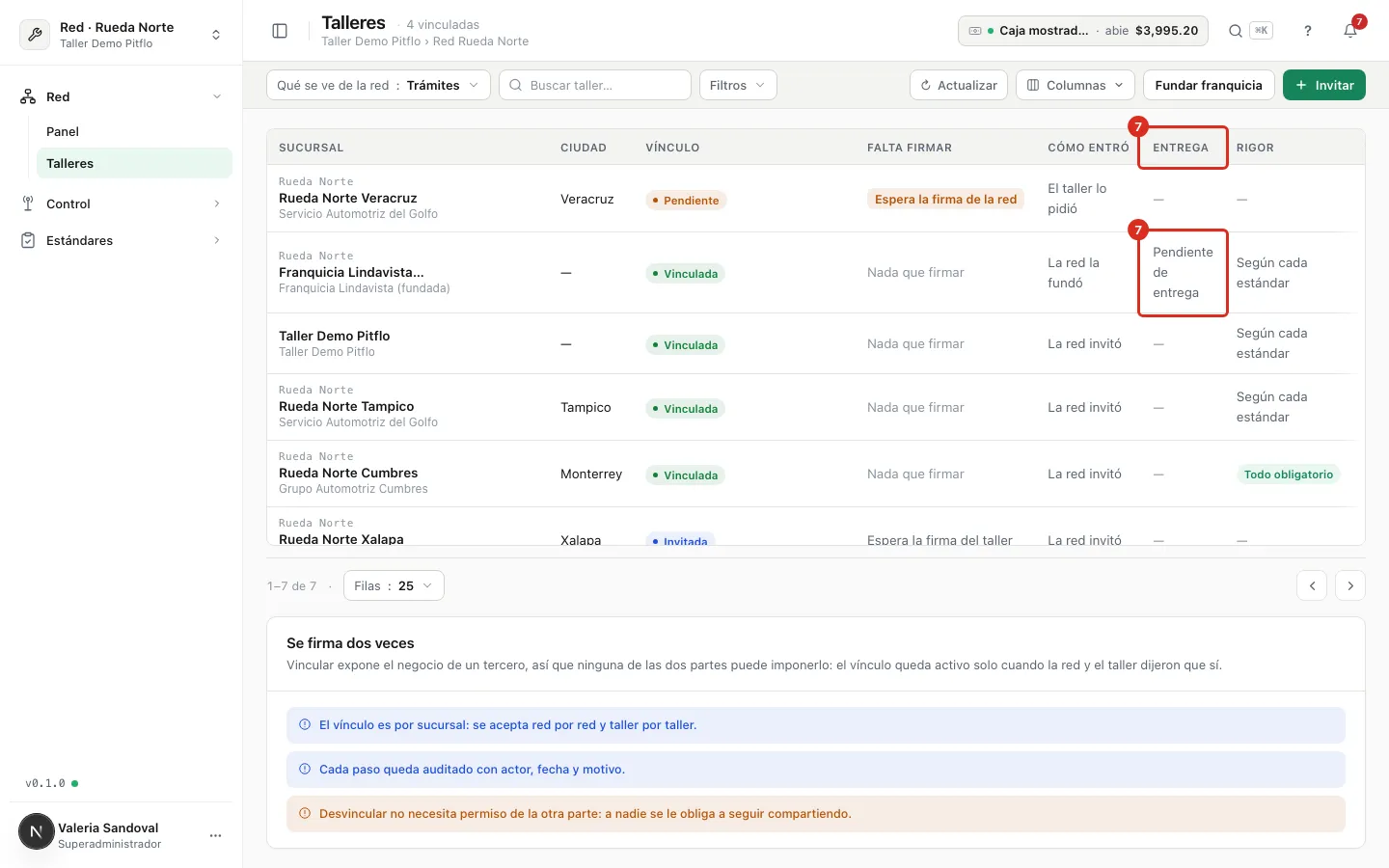Open the Rueda Norte Veracruz row
The width and height of the screenshot is (1389, 868).
point(815,199)
